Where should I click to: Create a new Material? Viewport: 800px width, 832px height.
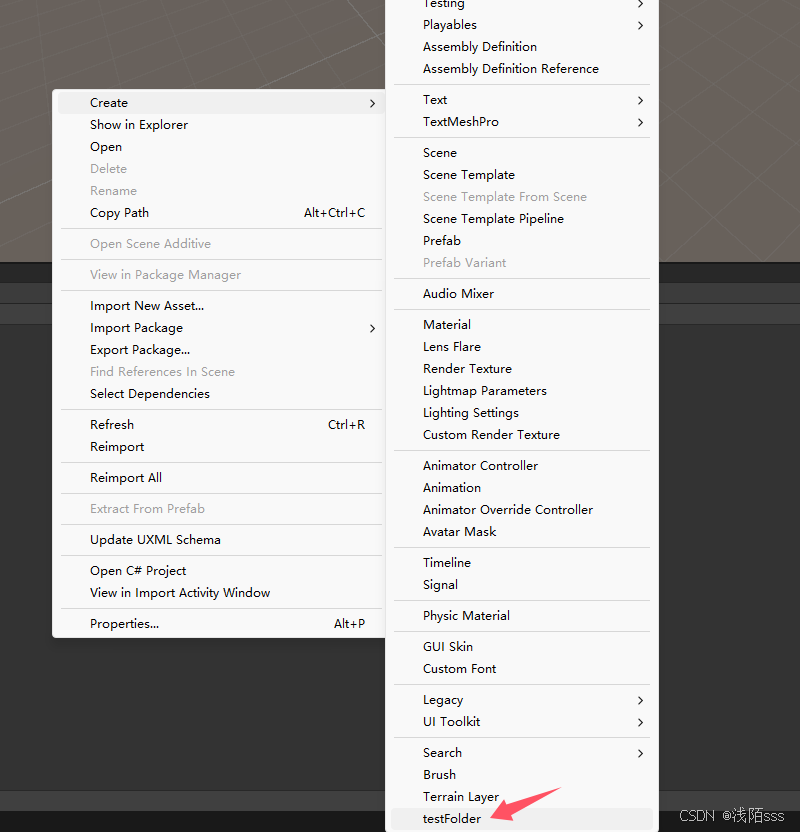(x=522, y=325)
